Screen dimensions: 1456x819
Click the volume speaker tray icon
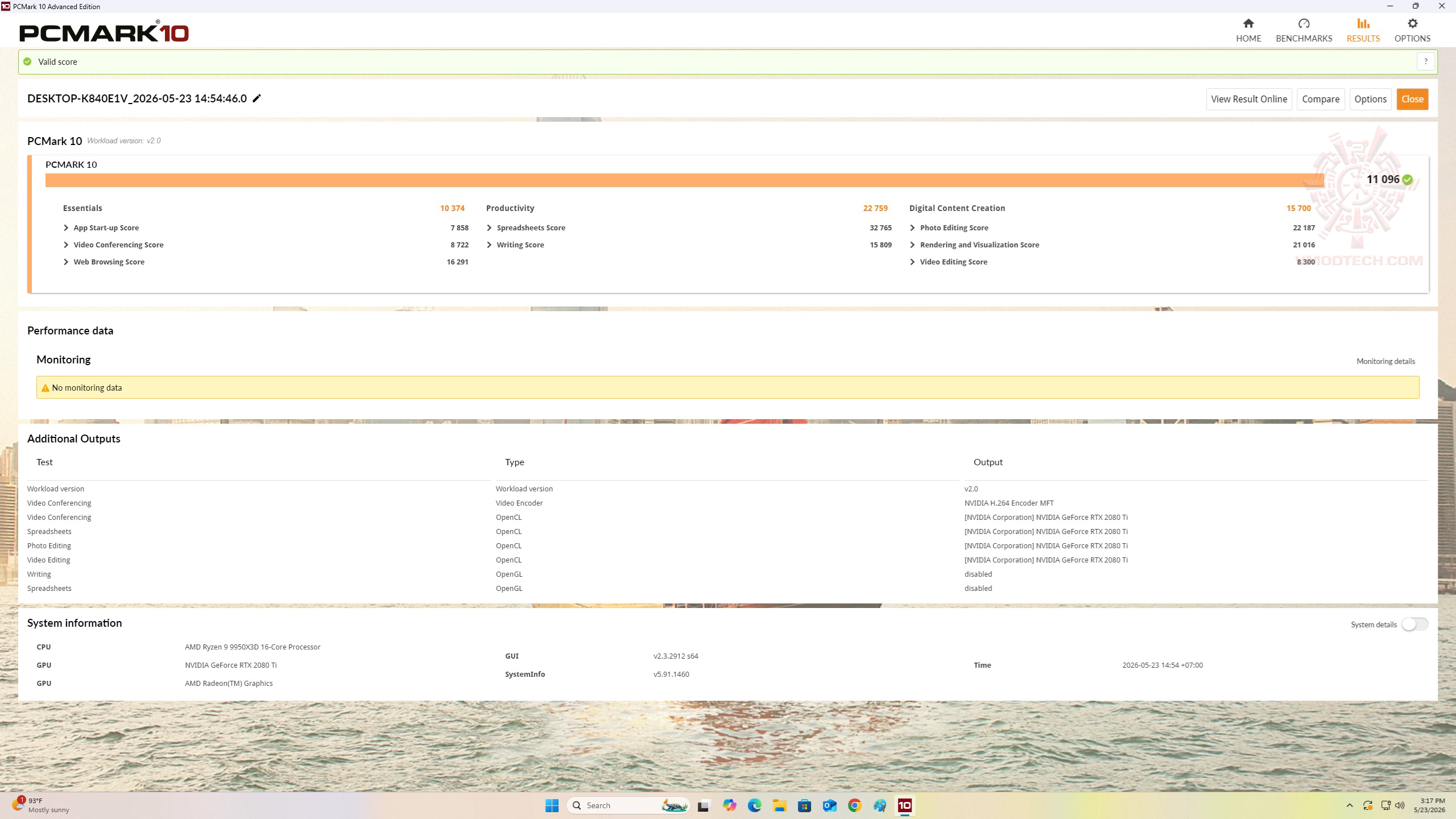(1400, 805)
